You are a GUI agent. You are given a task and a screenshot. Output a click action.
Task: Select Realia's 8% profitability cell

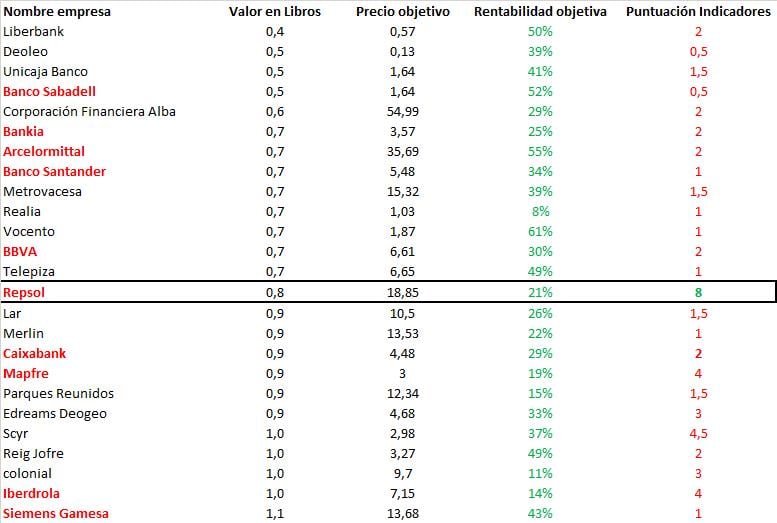[x=541, y=212]
